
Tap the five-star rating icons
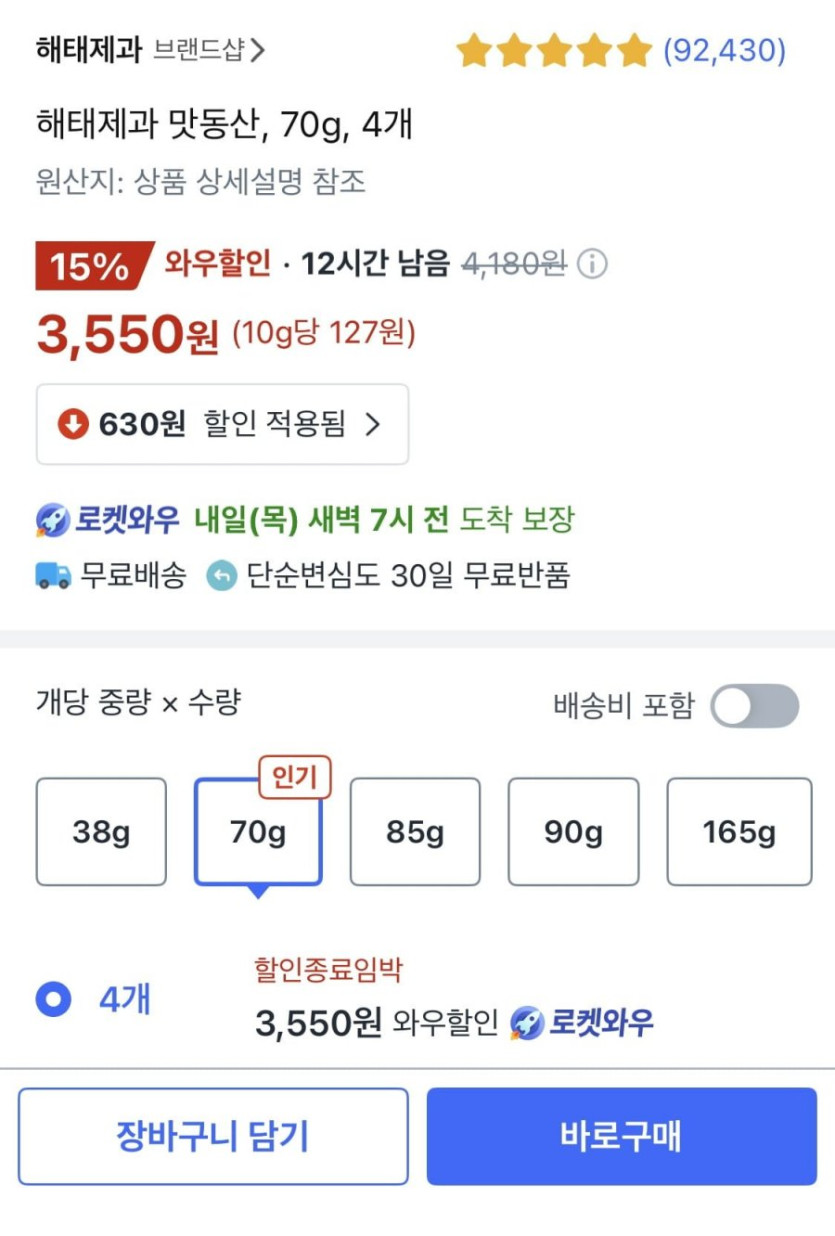coord(553,51)
